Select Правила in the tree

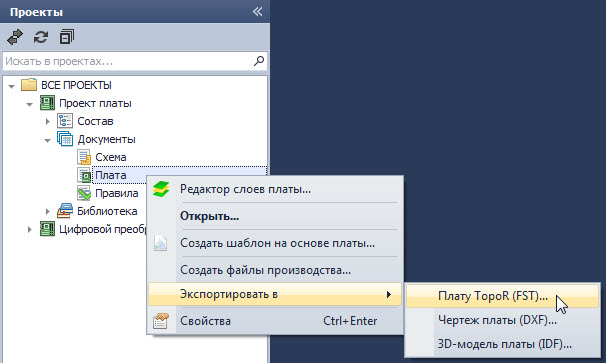116,193
